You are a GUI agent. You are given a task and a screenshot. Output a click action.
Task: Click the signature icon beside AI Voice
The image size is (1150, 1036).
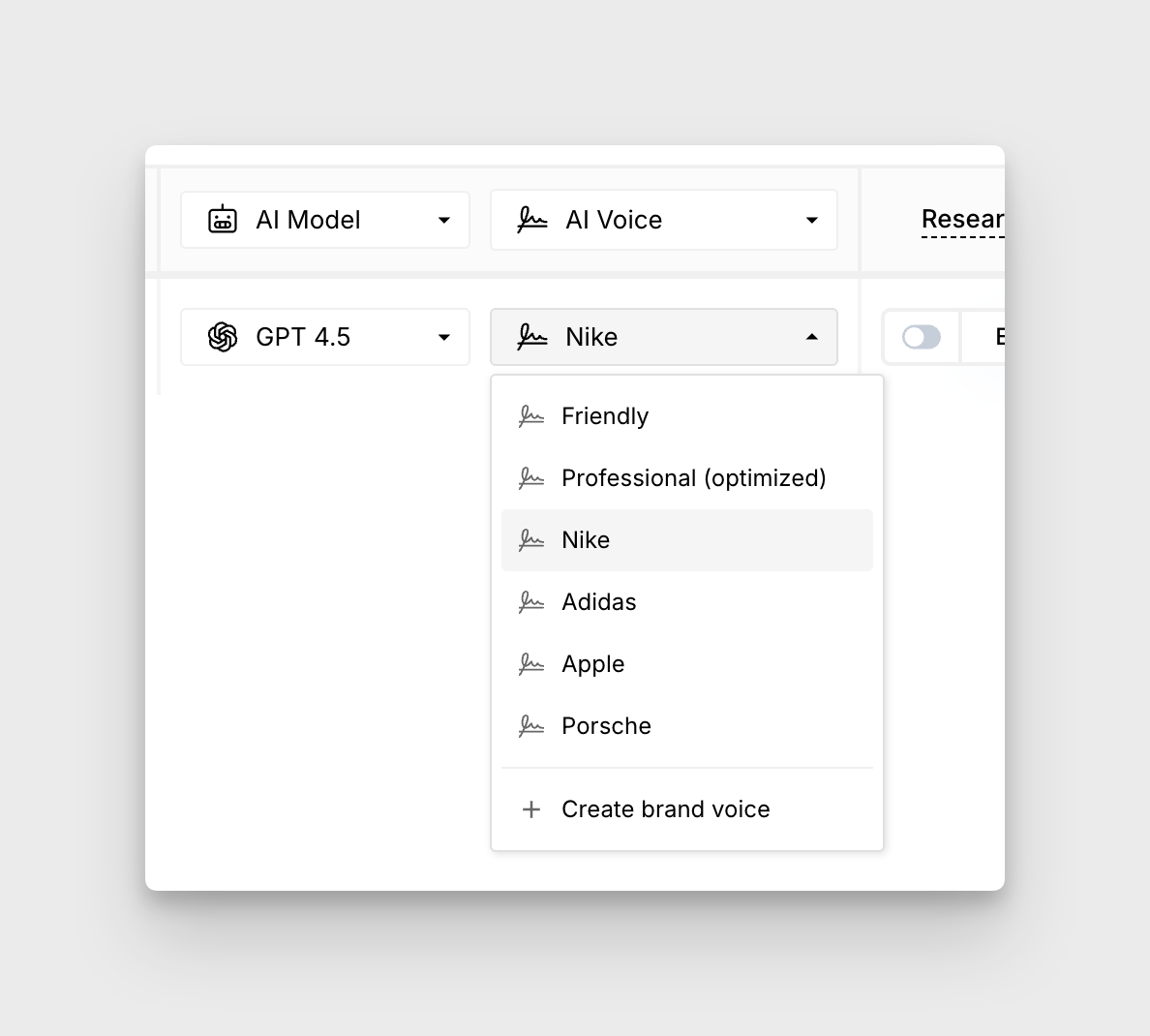pos(531,220)
